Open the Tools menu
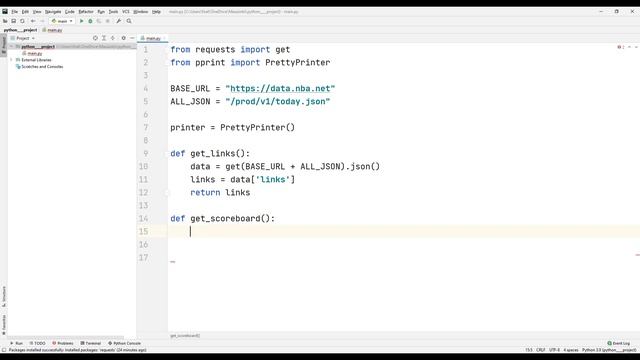The height and width of the screenshot is (360, 640). click(113, 12)
